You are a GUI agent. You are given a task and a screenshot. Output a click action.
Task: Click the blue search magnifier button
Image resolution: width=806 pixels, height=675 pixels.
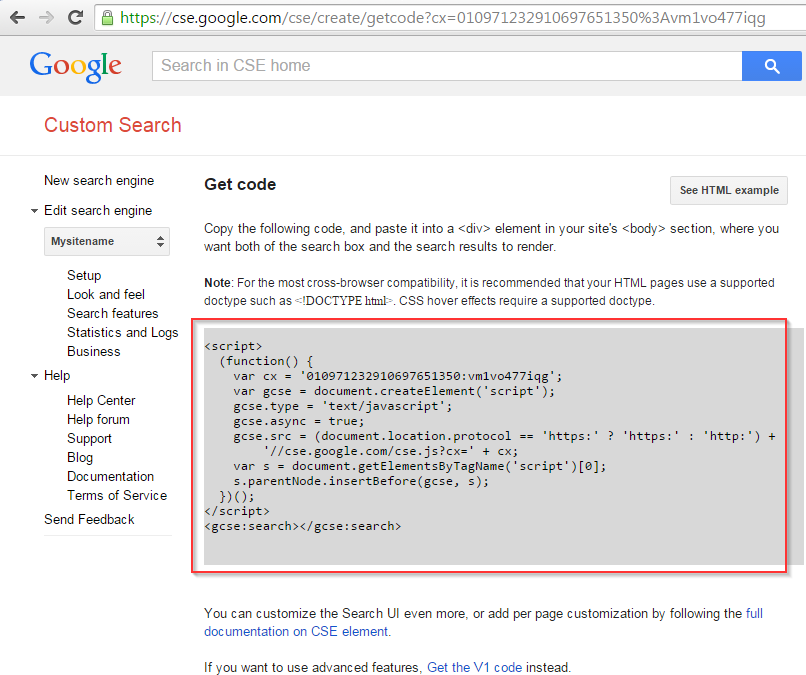point(772,66)
